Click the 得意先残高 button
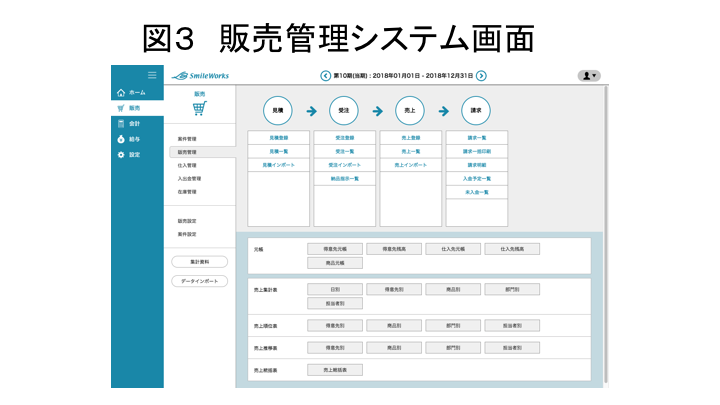 tap(394, 249)
